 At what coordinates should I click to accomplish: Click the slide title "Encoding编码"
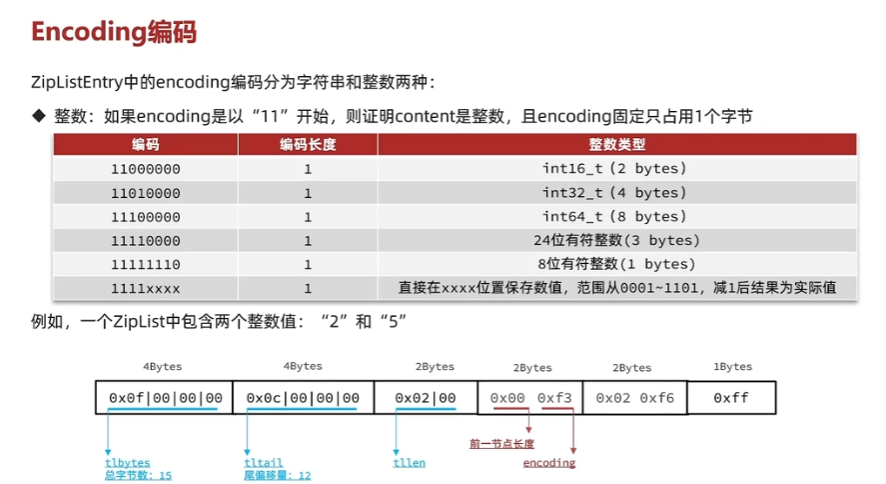pyautogui.click(x=114, y=32)
